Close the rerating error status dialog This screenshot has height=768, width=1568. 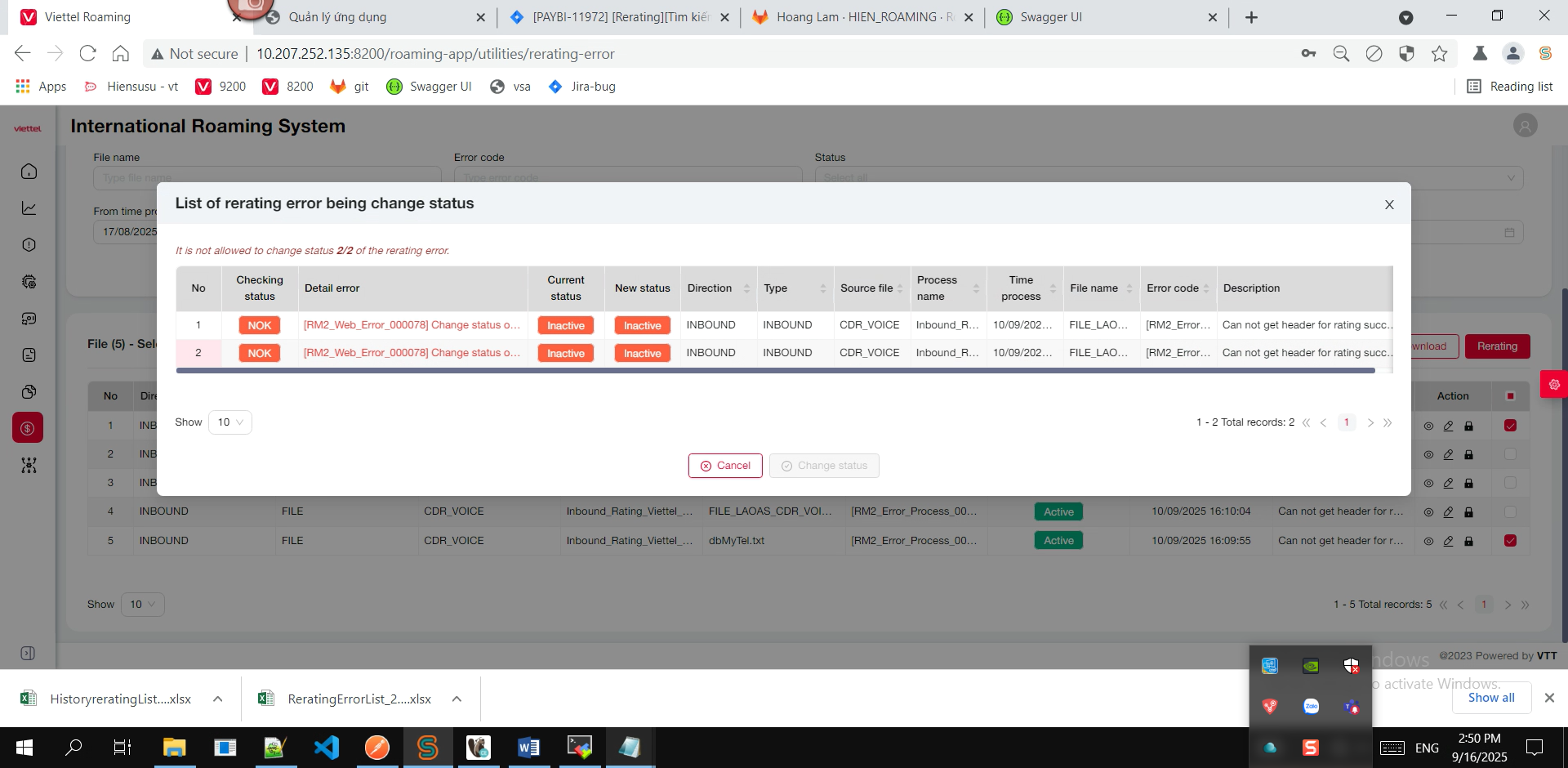1389,205
